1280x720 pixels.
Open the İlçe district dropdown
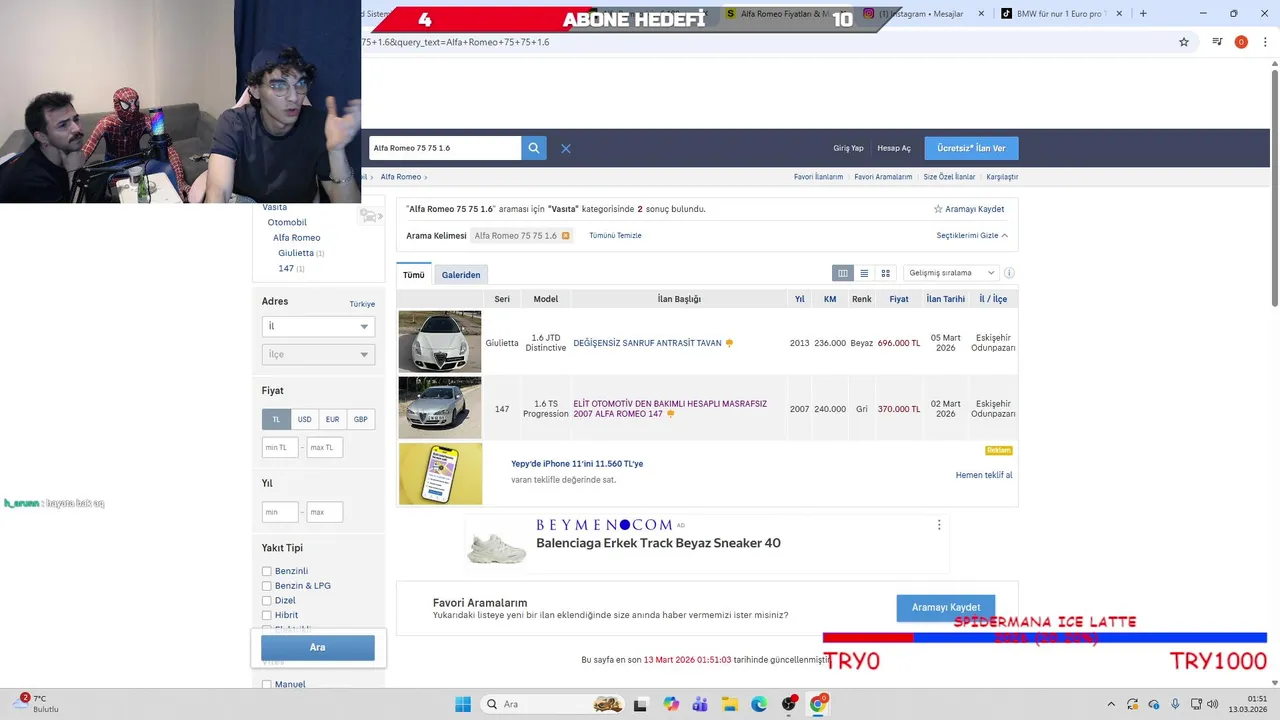[318, 354]
